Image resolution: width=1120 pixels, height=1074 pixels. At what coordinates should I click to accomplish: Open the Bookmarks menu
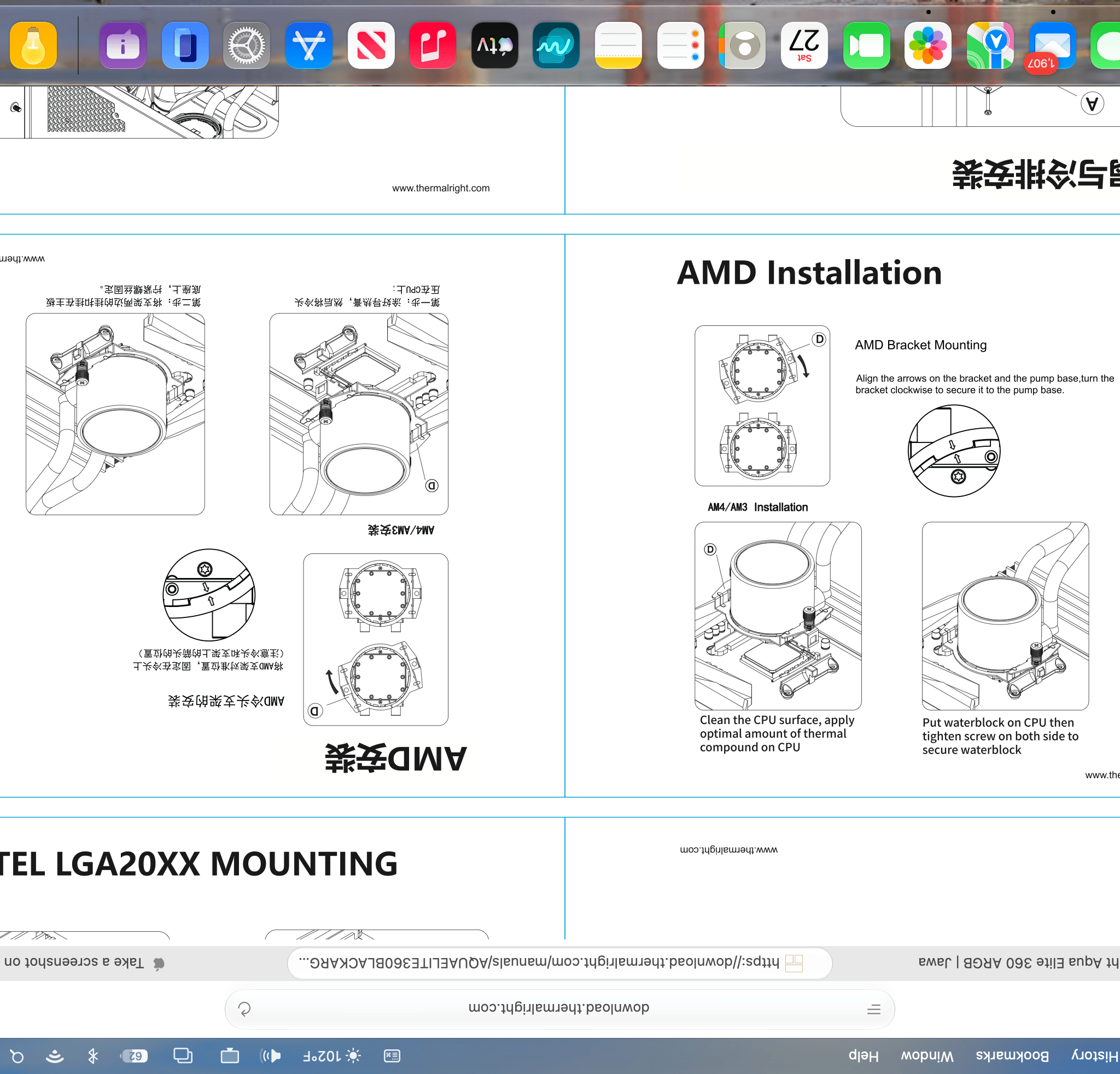1012,1056
